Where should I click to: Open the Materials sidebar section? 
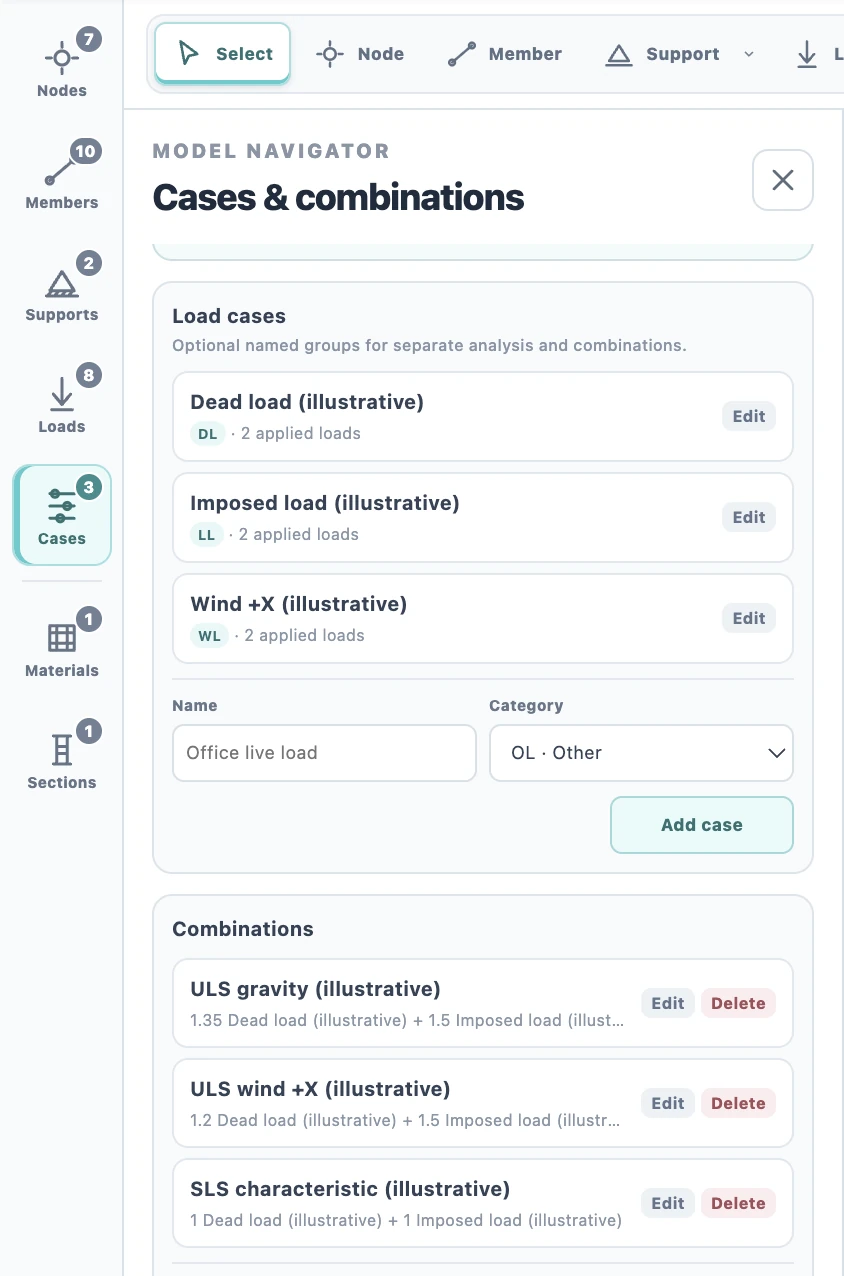[62, 646]
